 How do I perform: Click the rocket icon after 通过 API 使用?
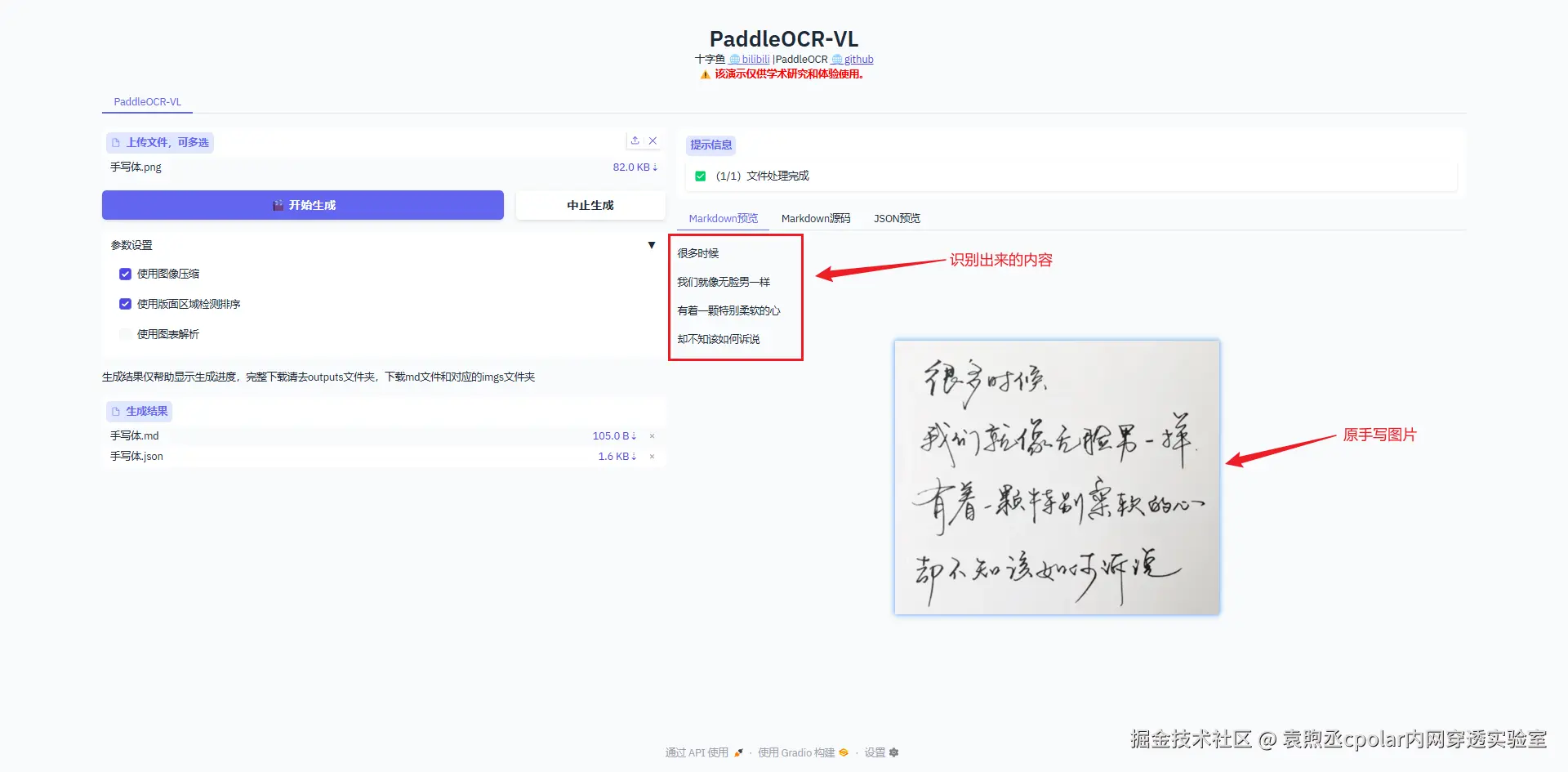[x=738, y=752]
